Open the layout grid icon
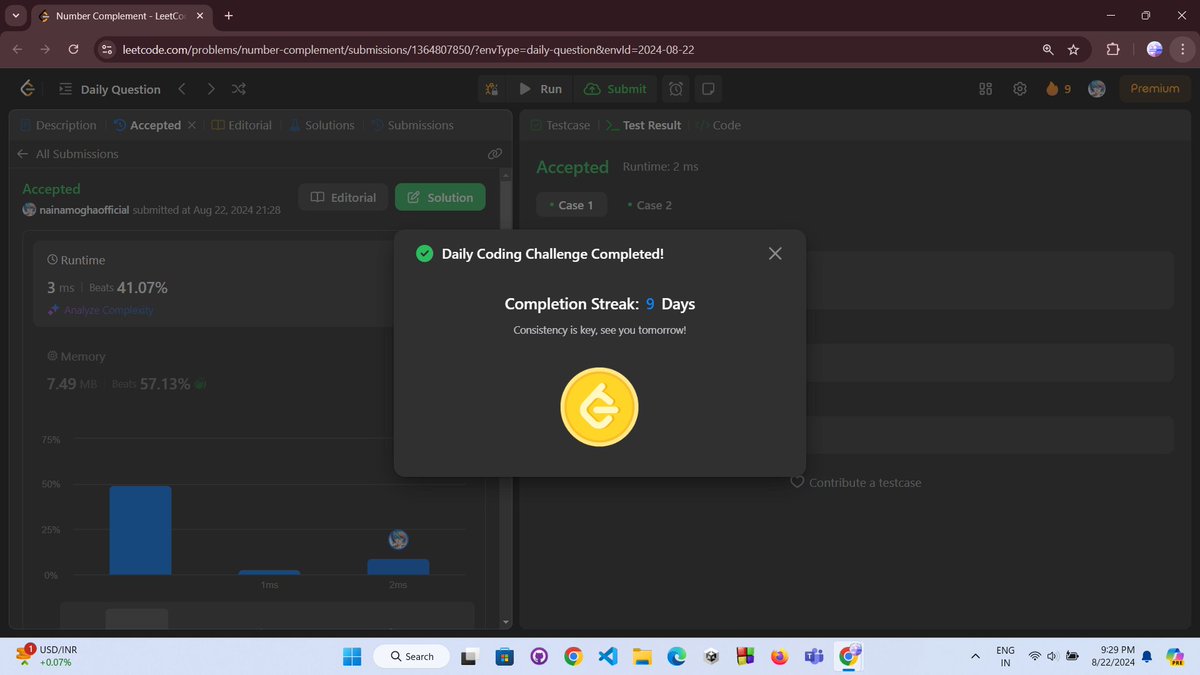The height and width of the screenshot is (675, 1200). coord(985,89)
